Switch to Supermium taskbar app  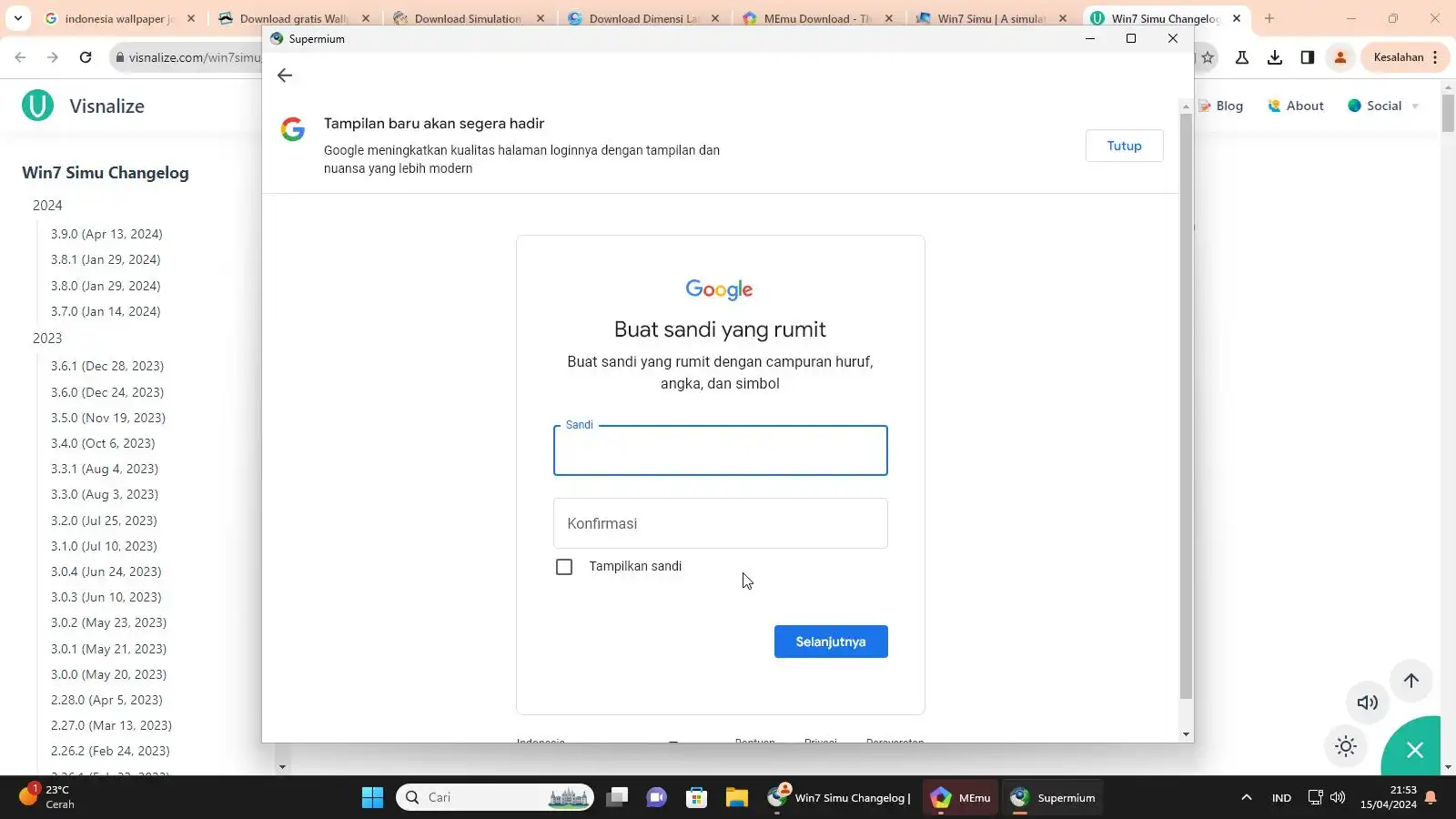click(1054, 798)
